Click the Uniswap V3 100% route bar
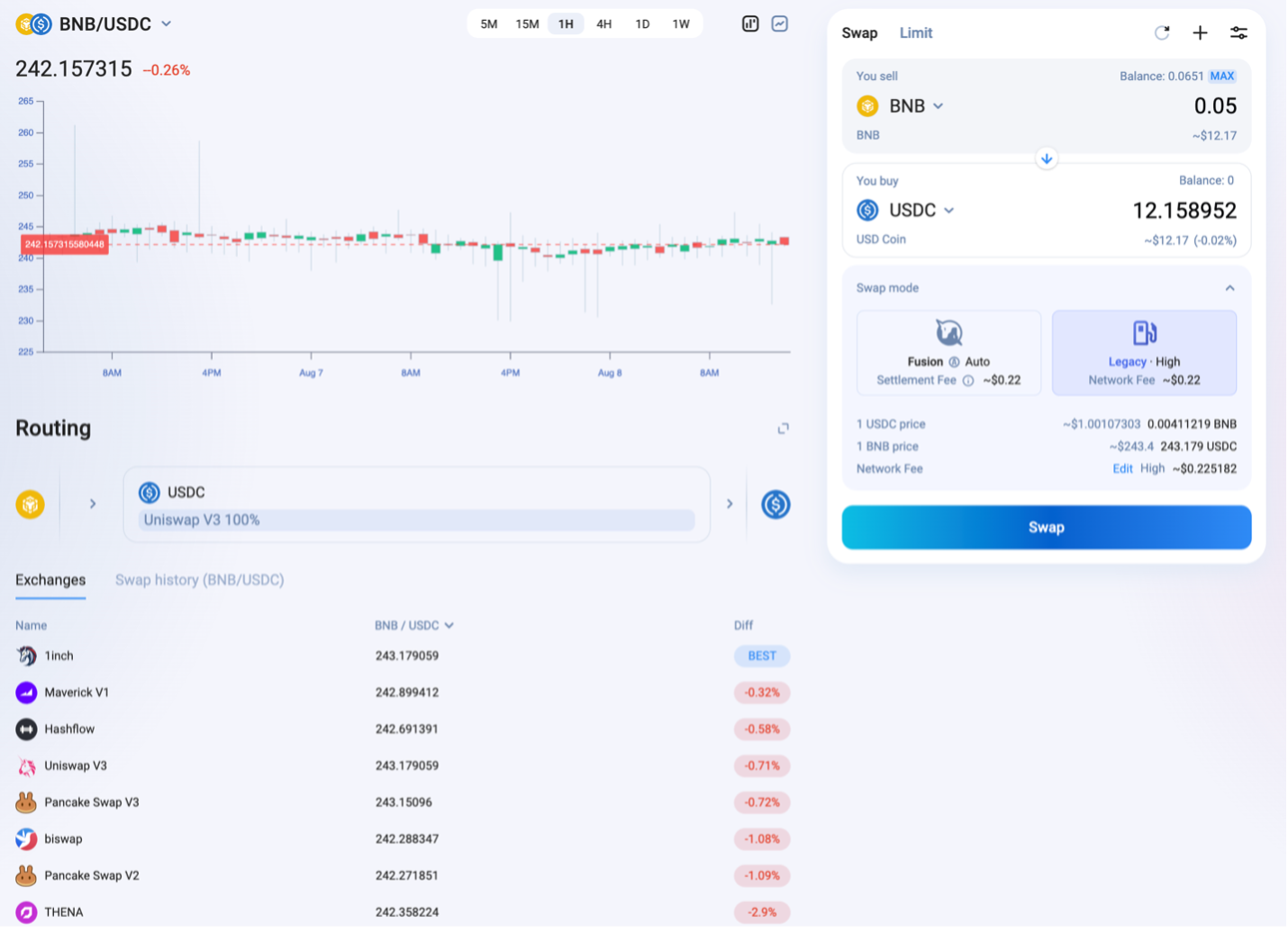 click(417, 520)
